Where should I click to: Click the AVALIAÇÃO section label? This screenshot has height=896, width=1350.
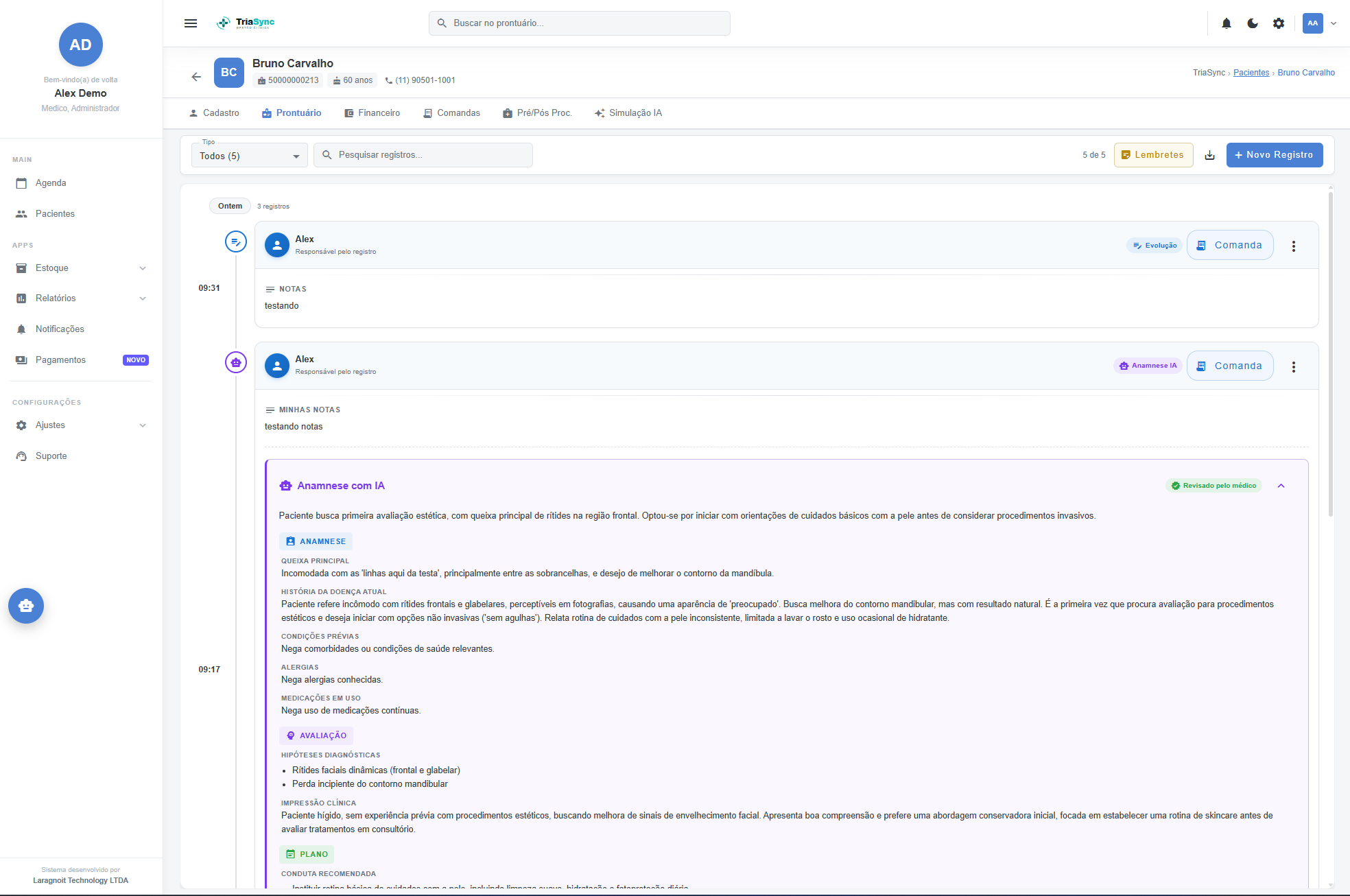(316, 735)
